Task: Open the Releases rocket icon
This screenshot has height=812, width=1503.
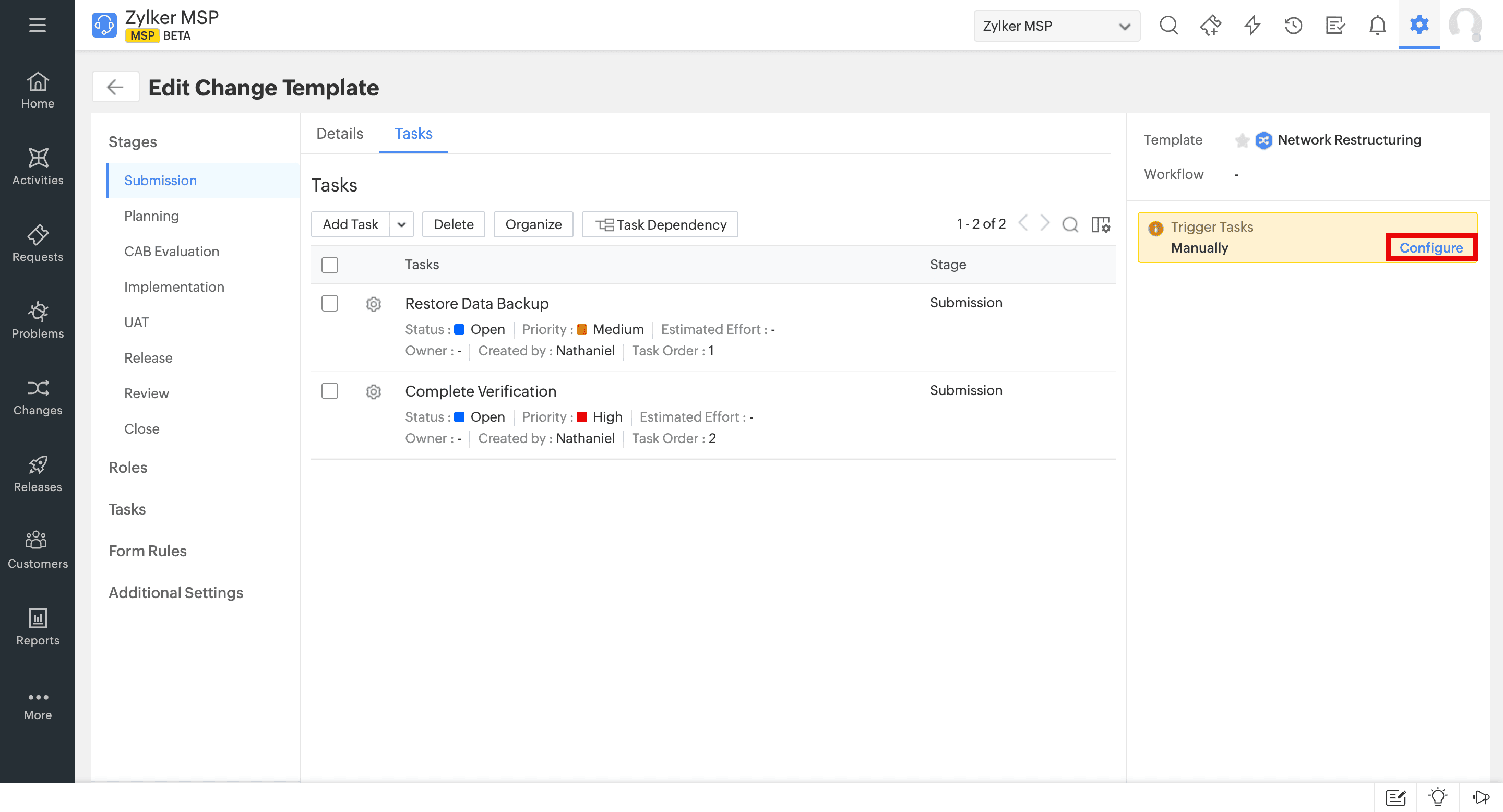Action: 38,465
